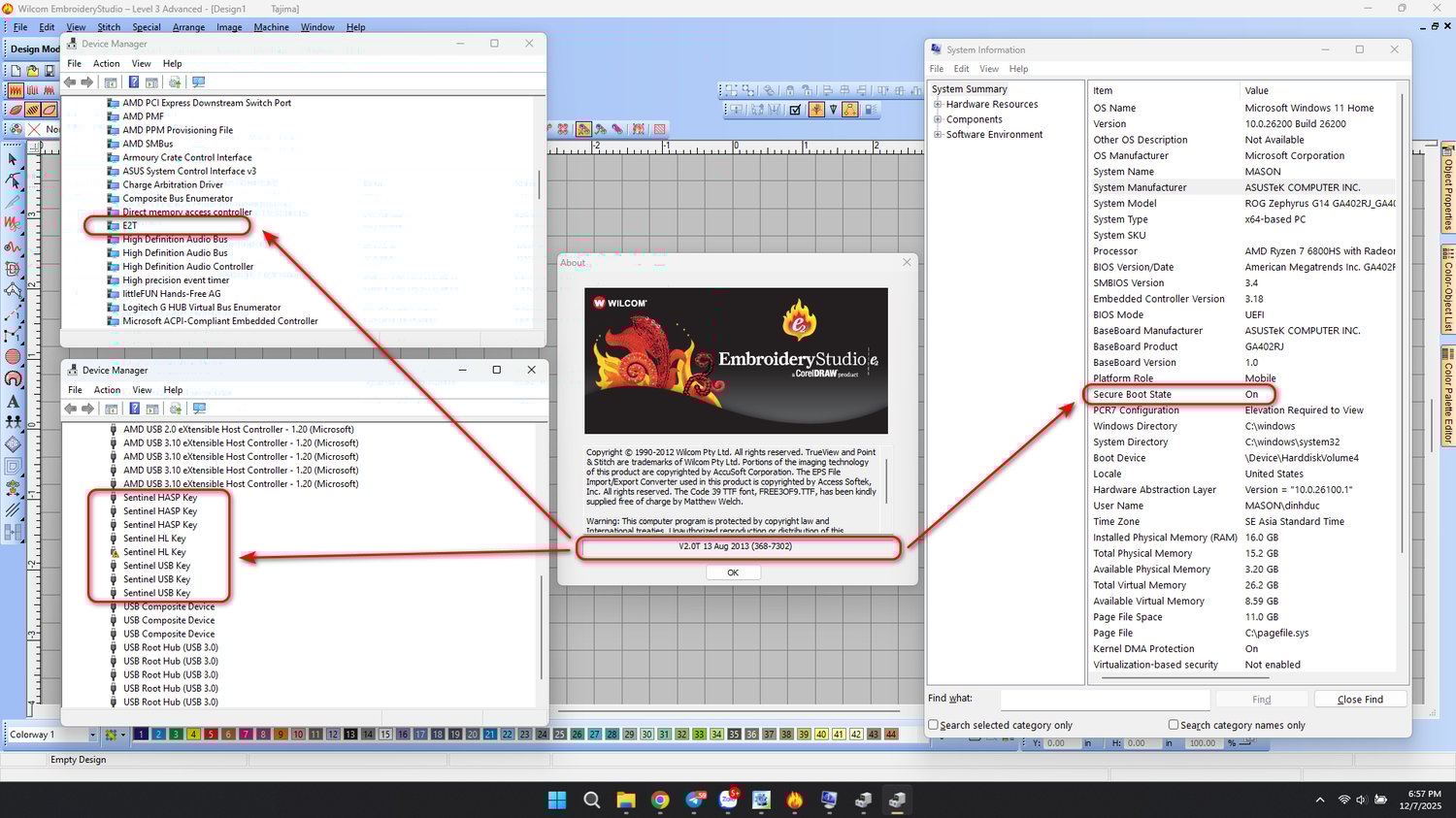
Task: Click the checkmark box icon in Wilcom toolbar
Action: pos(795,110)
